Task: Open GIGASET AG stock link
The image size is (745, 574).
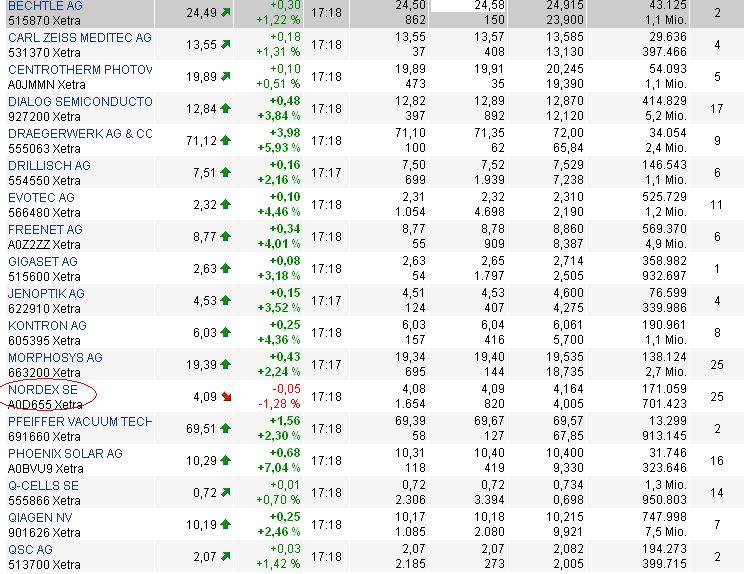Action: pos(43,262)
